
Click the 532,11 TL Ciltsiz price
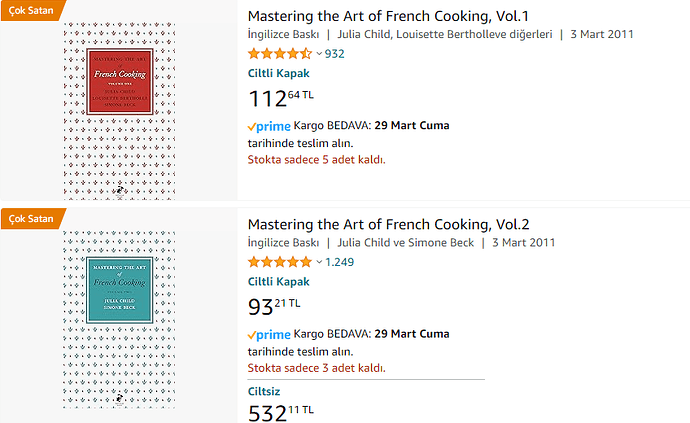(281, 413)
